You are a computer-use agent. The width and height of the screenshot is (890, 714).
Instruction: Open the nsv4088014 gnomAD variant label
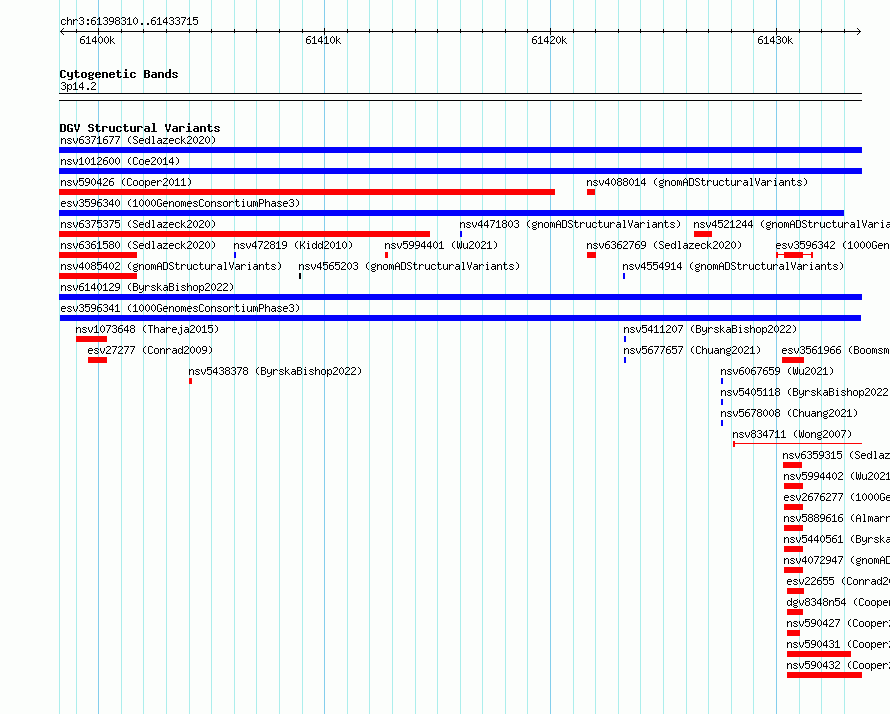click(x=697, y=182)
